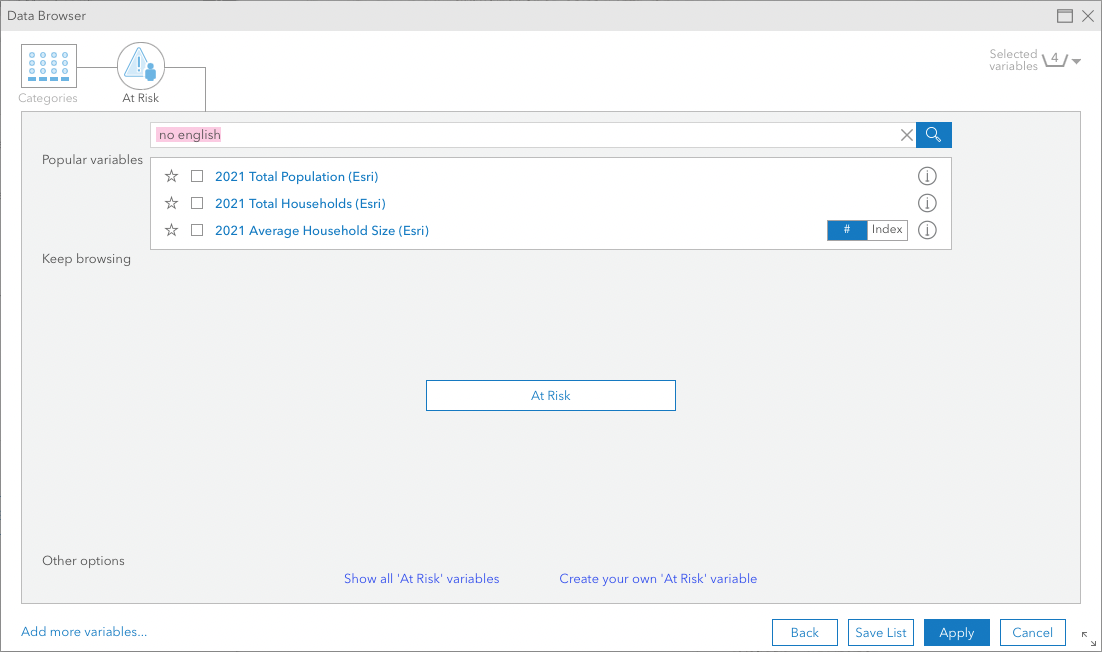Select the At Risk breadcrumb icon
Screen dimensions: 1102x652
tap(141, 66)
